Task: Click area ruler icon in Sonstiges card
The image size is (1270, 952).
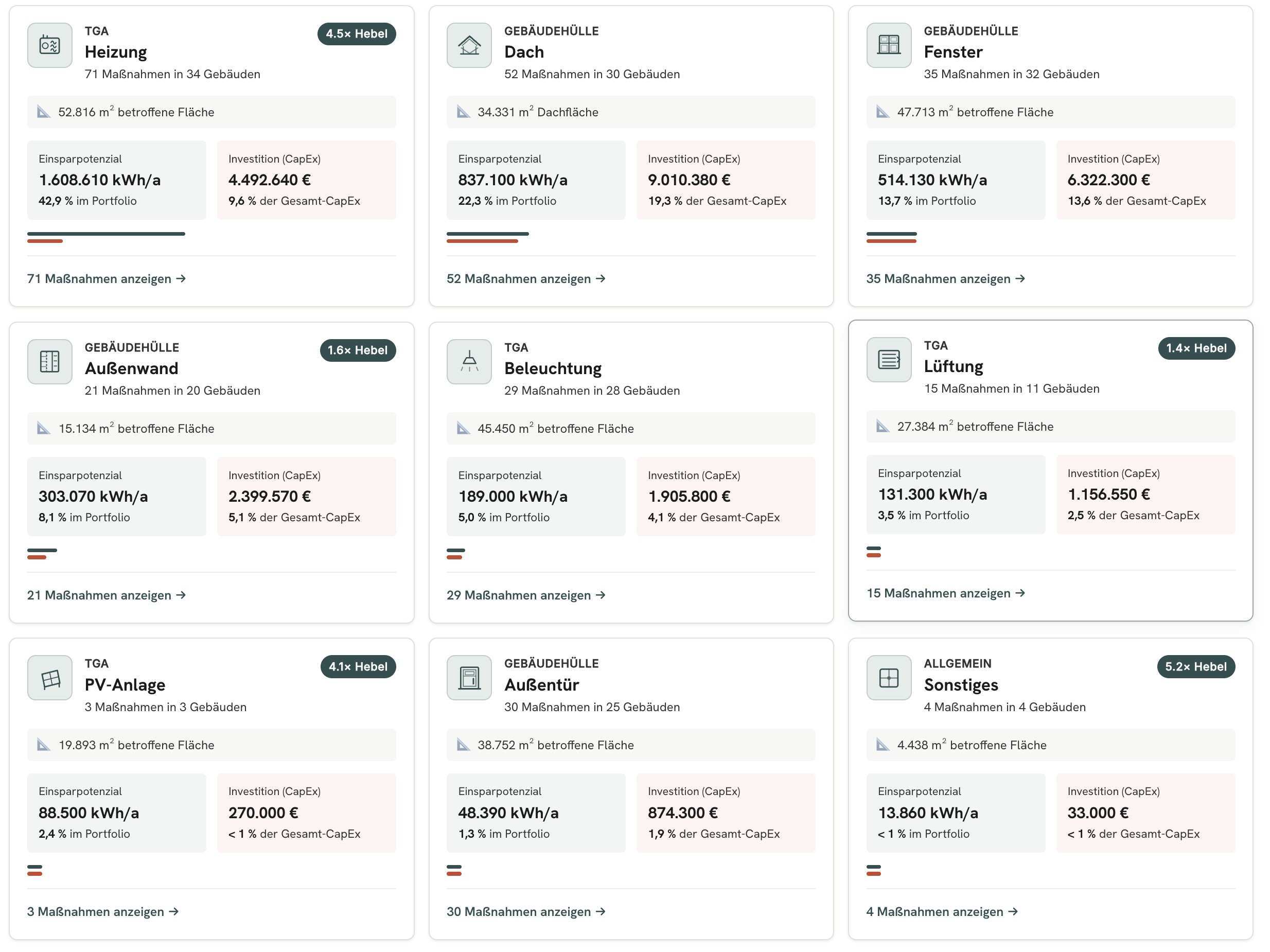Action: (x=883, y=745)
